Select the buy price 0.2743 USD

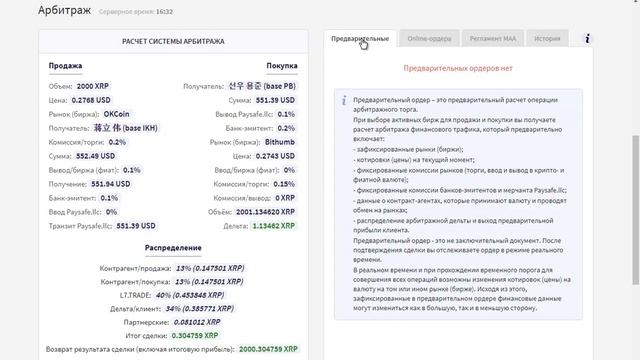275,156
